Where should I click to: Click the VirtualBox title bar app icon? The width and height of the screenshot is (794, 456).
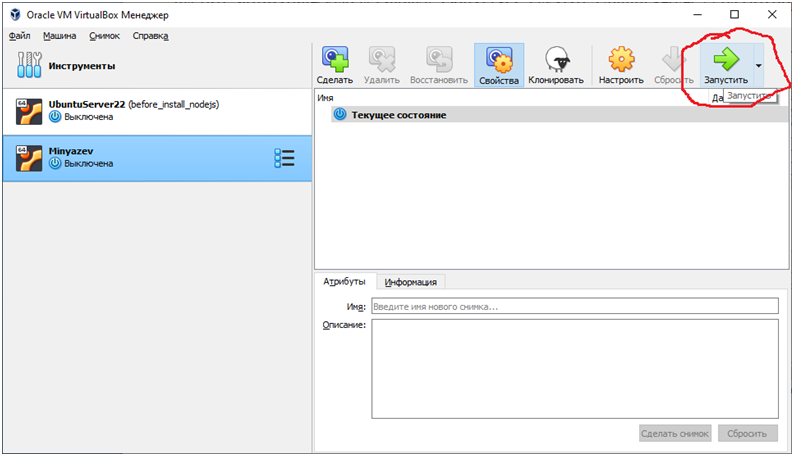(x=15, y=15)
